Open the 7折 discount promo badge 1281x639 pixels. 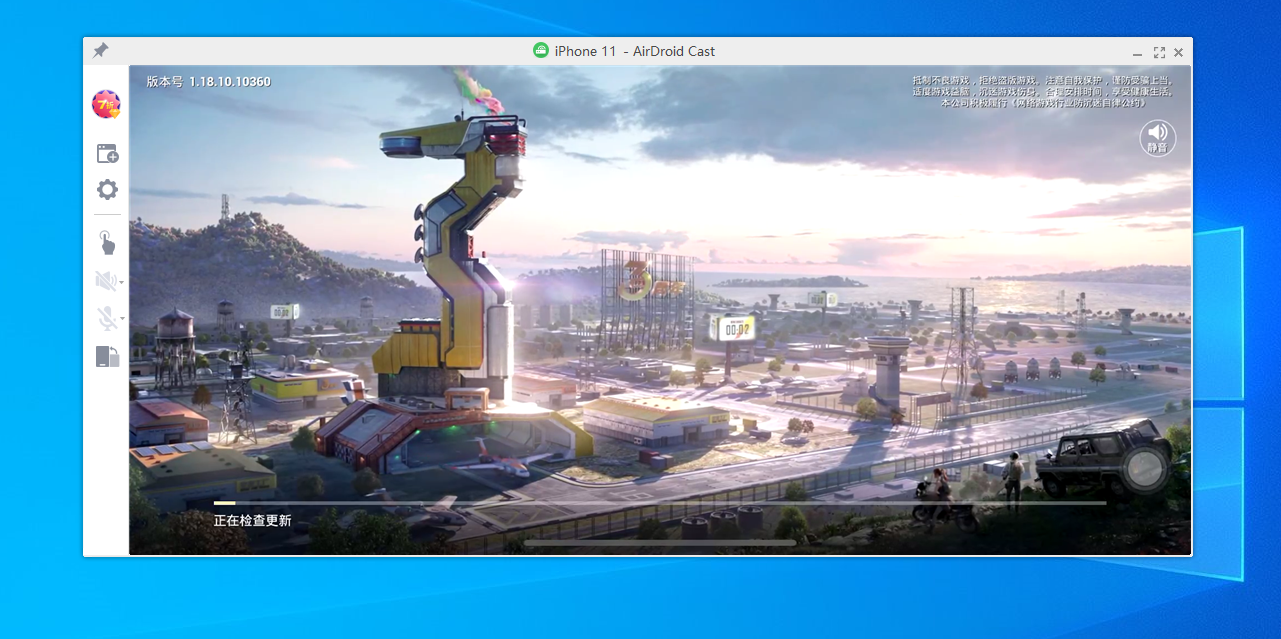106,104
